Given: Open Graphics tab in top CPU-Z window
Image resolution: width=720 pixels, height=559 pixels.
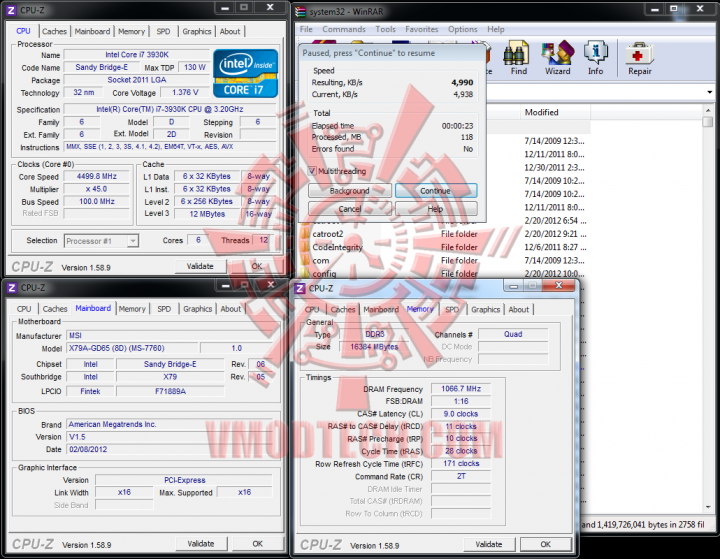Looking at the screenshot, I should tap(197, 31).
